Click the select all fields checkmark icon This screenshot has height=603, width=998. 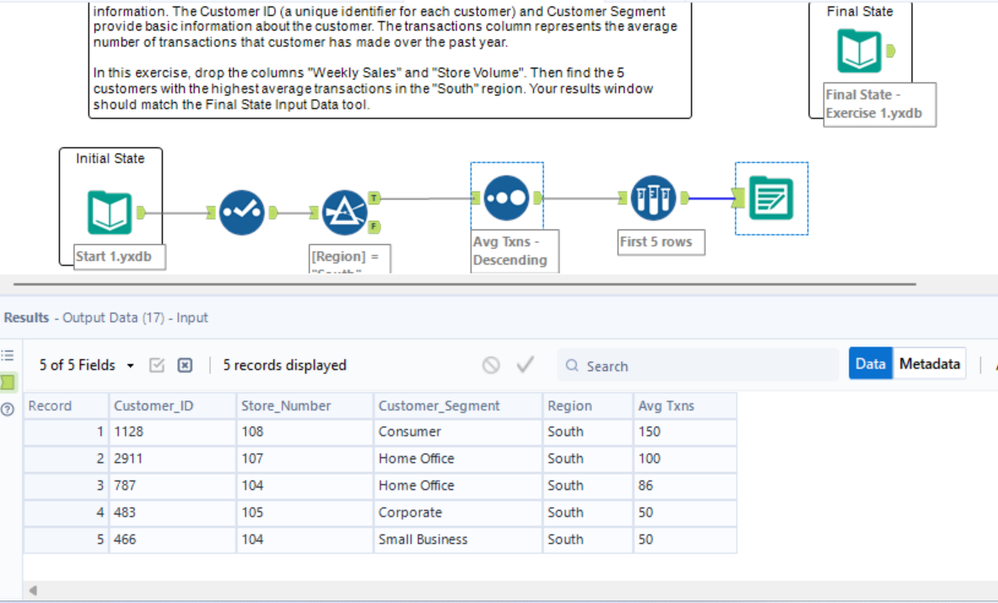click(x=157, y=365)
